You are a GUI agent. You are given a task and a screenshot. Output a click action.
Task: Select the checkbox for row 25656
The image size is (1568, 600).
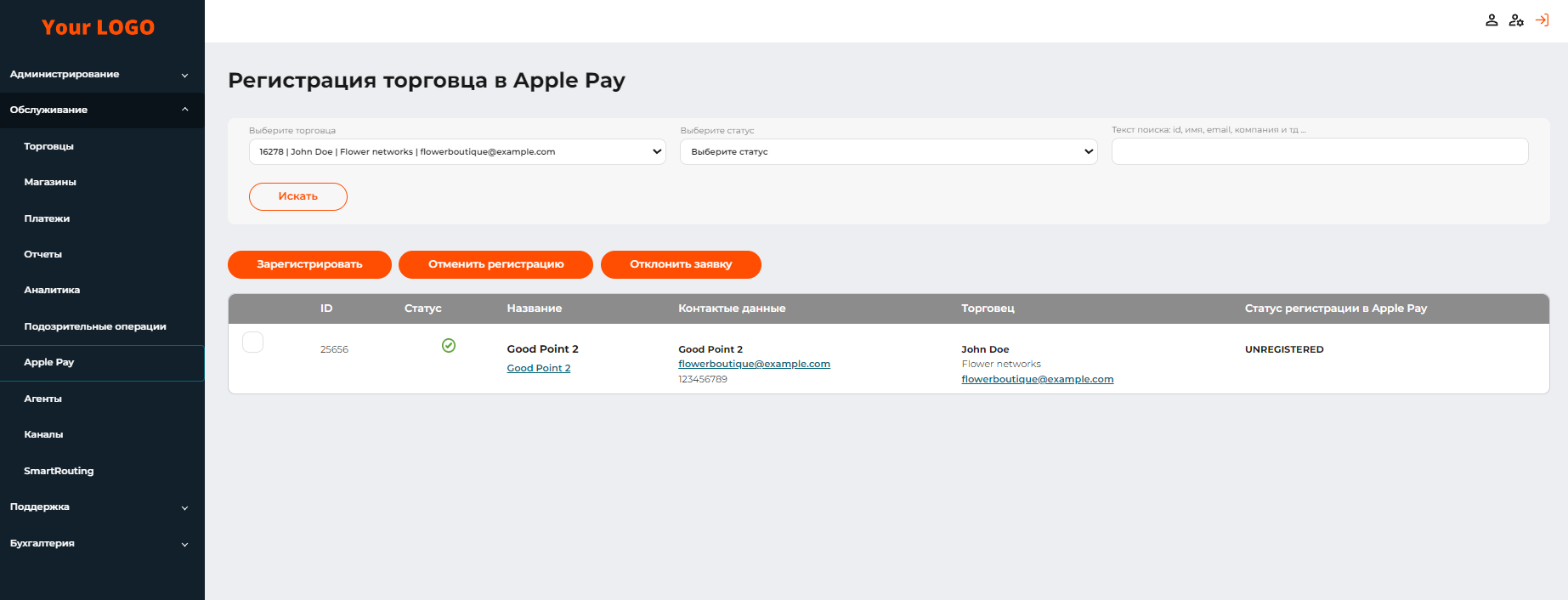click(x=253, y=342)
